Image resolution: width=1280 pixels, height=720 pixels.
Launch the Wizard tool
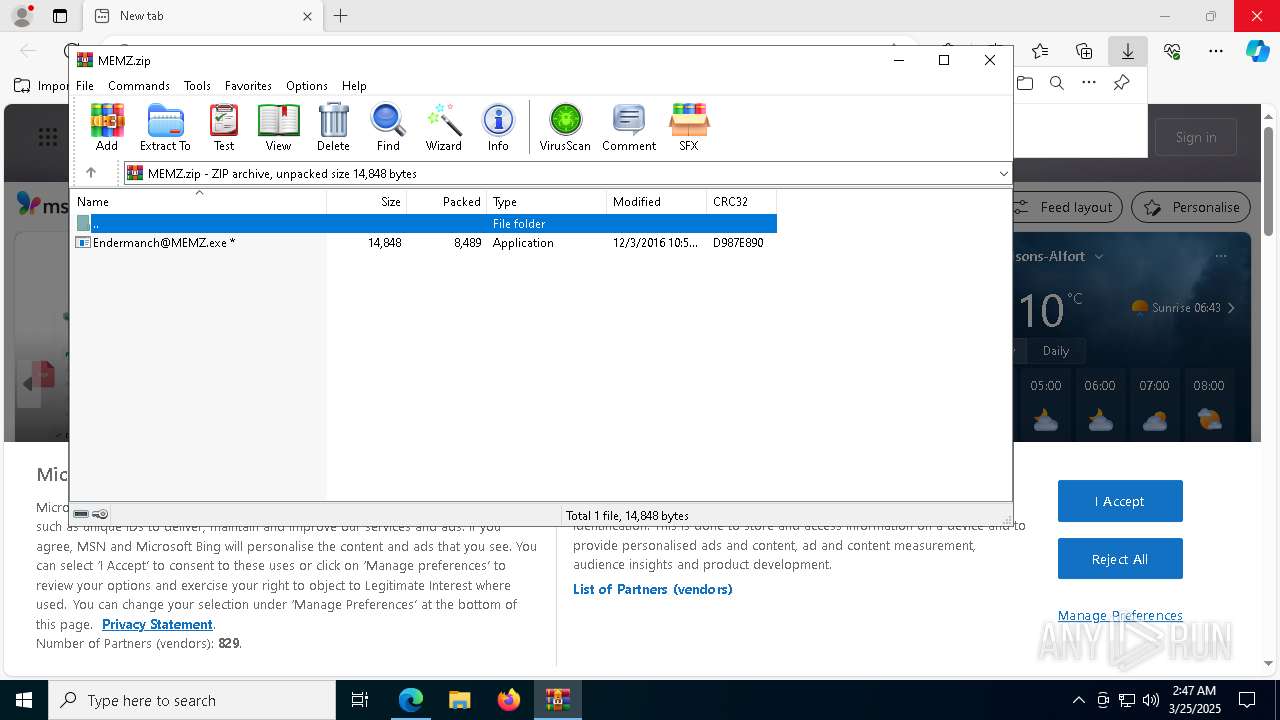click(x=444, y=127)
